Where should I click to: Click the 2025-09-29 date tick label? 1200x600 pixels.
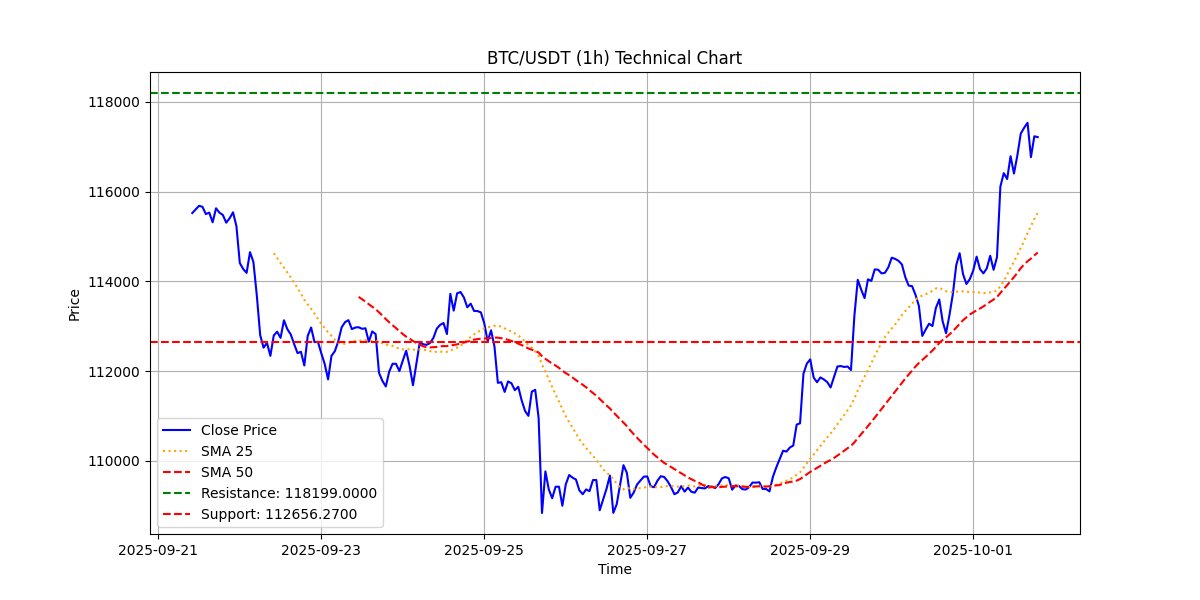(x=810, y=549)
